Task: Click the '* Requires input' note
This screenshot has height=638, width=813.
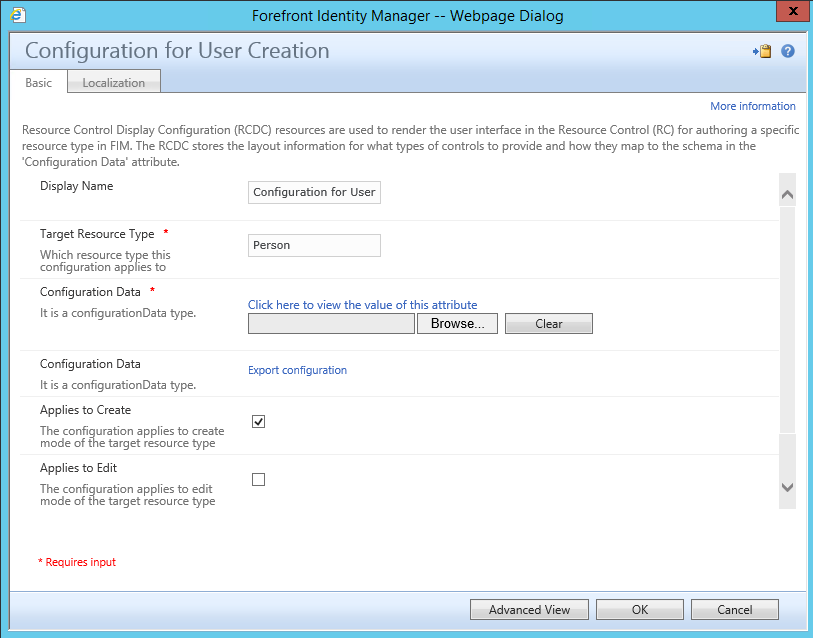Action: tap(77, 562)
